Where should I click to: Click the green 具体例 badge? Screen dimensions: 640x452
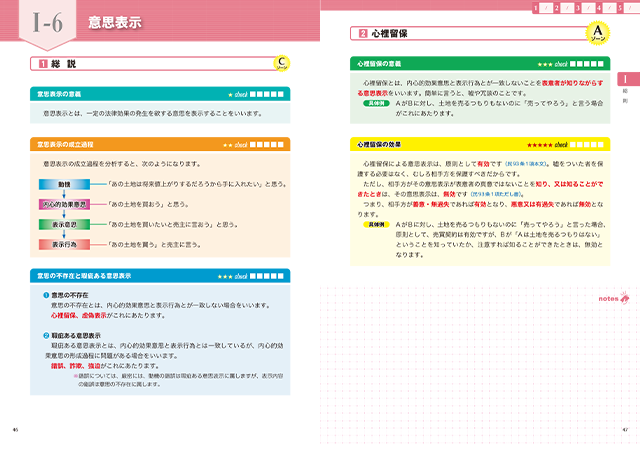click(x=376, y=103)
